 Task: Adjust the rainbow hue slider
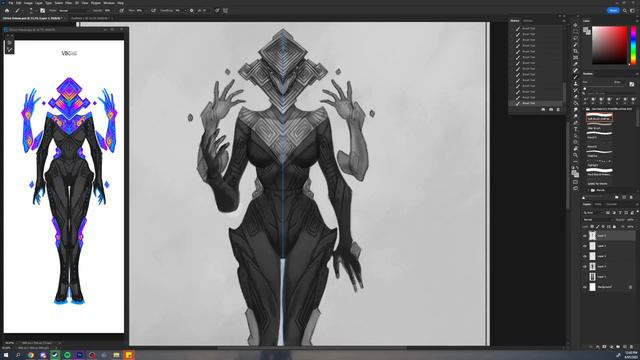click(633, 45)
